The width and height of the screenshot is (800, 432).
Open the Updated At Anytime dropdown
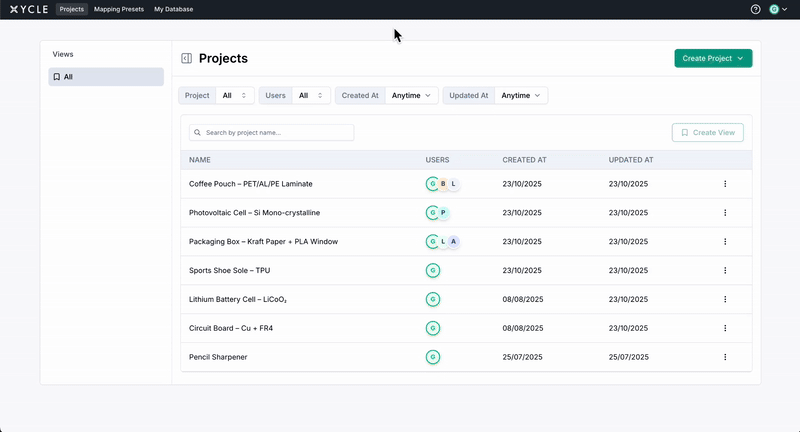click(x=521, y=96)
